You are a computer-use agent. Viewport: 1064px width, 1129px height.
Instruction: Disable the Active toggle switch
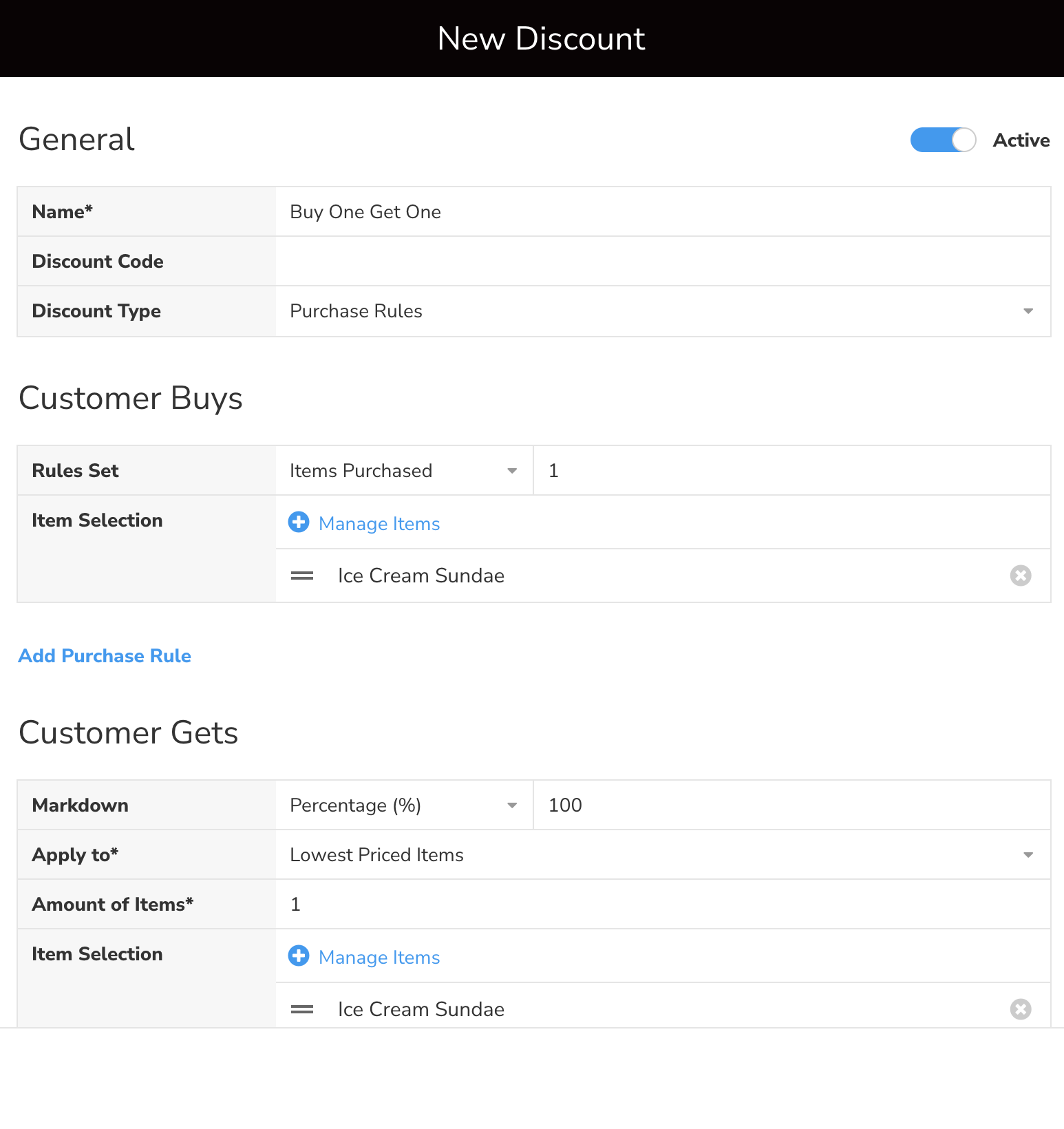click(942, 140)
